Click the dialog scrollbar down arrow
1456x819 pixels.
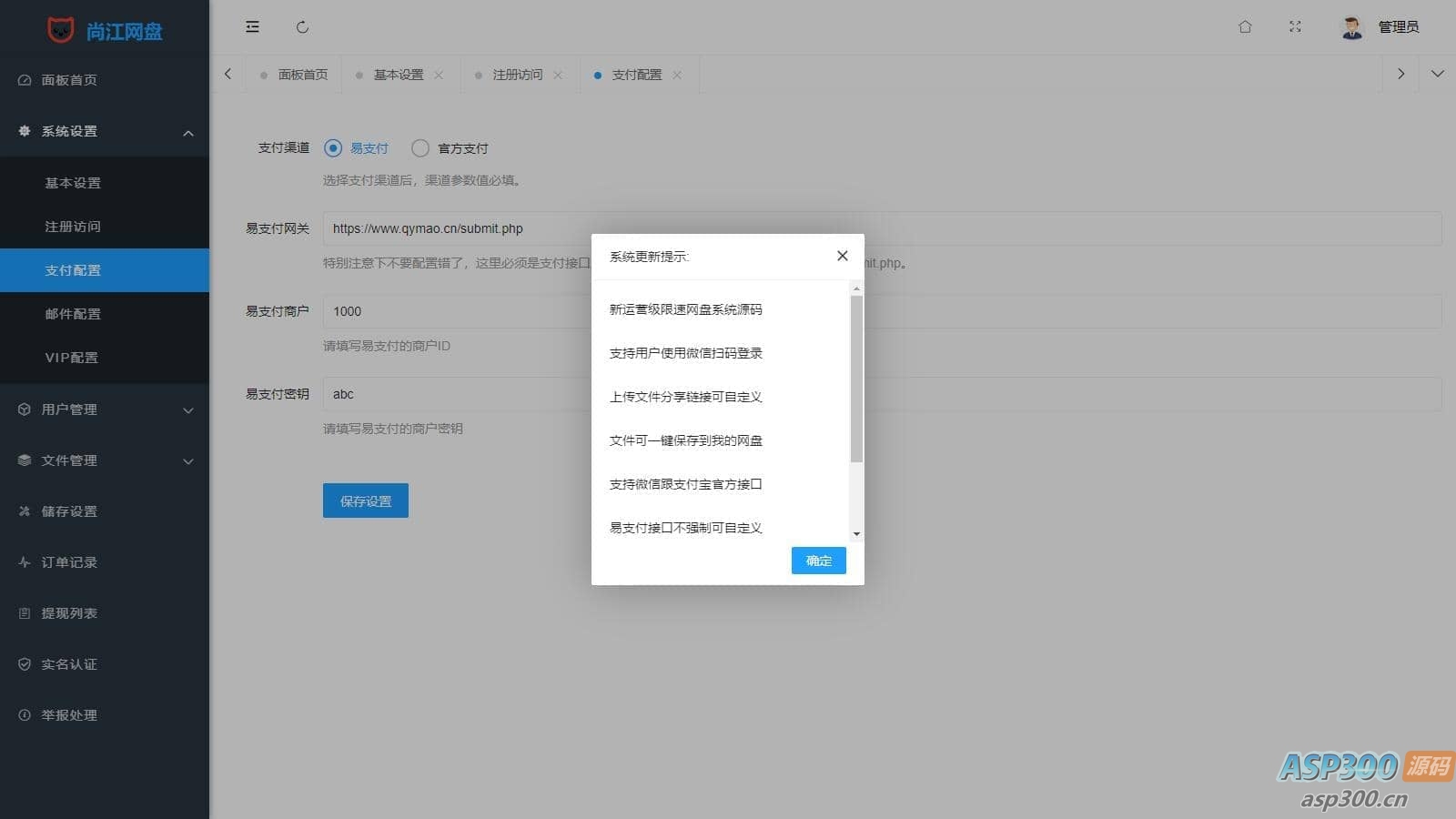(856, 534)
